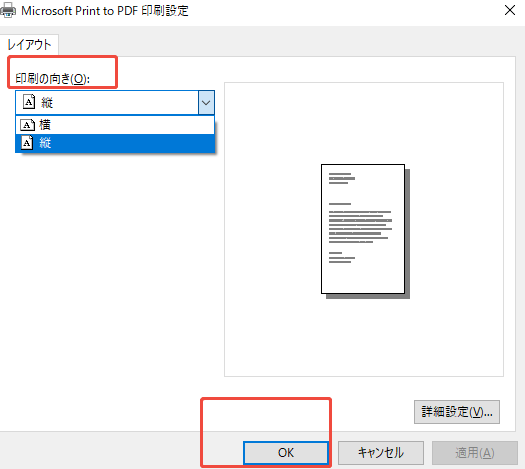Click the portrait page icon beside highlighted 縦
The width and height of the screenshot is (525, 469).
[x=27, y=143]
